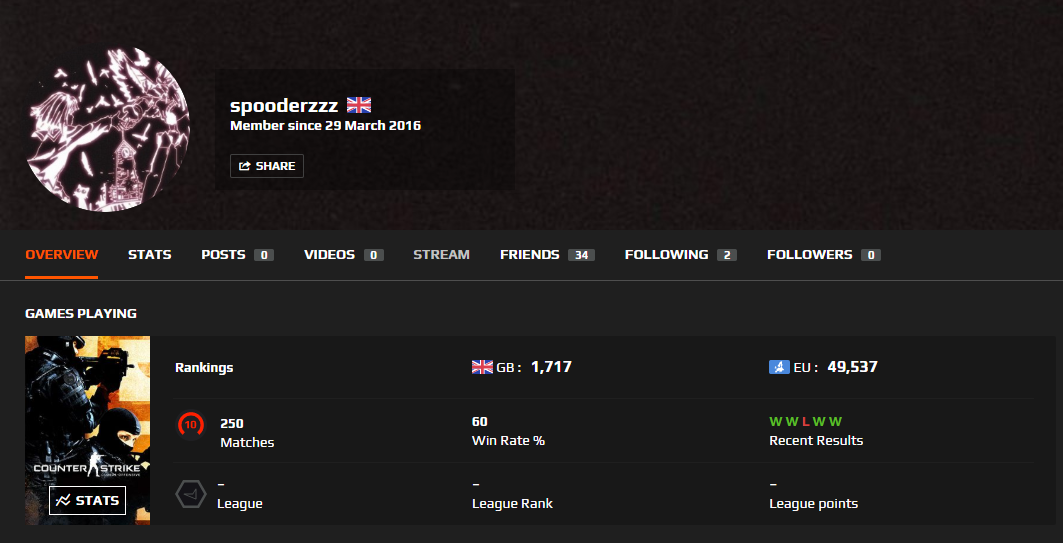Open the spooderzzz profile avatar
Image resolution: width=1063 pixels, height=543 pixels.
pyautogui.click(x=108, y=129)
